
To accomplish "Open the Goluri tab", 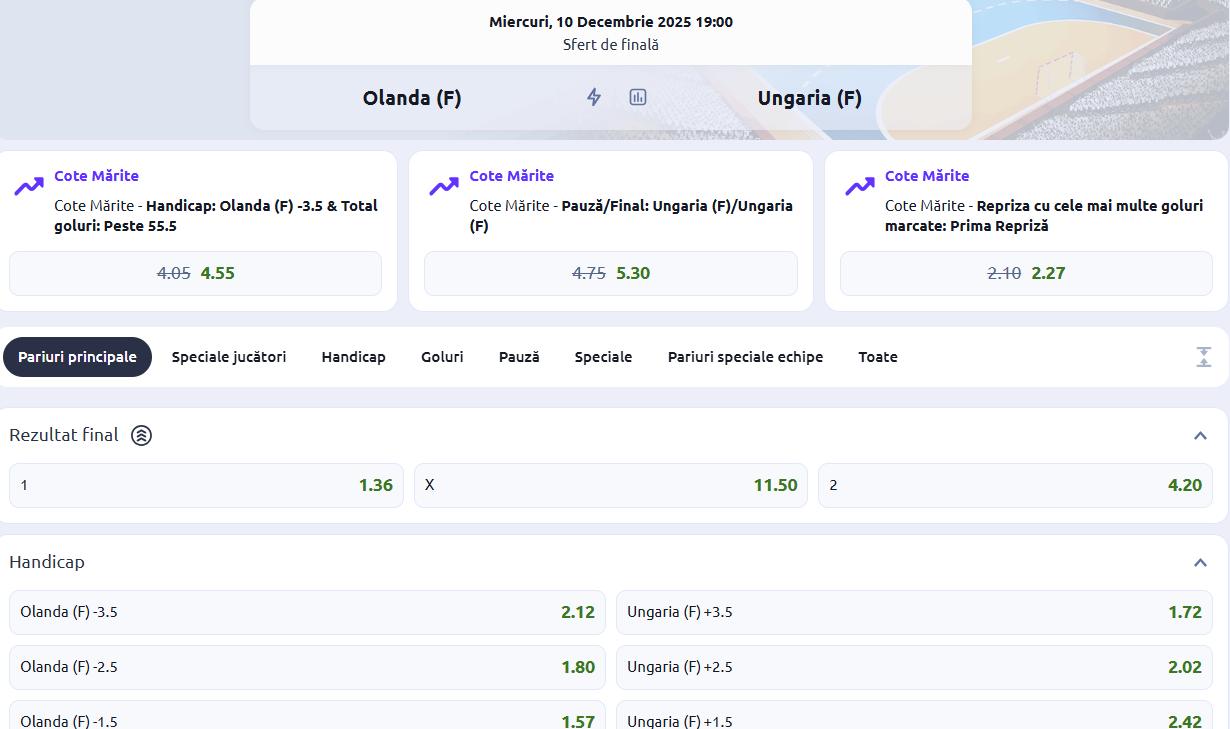I will tap(442, 357).
